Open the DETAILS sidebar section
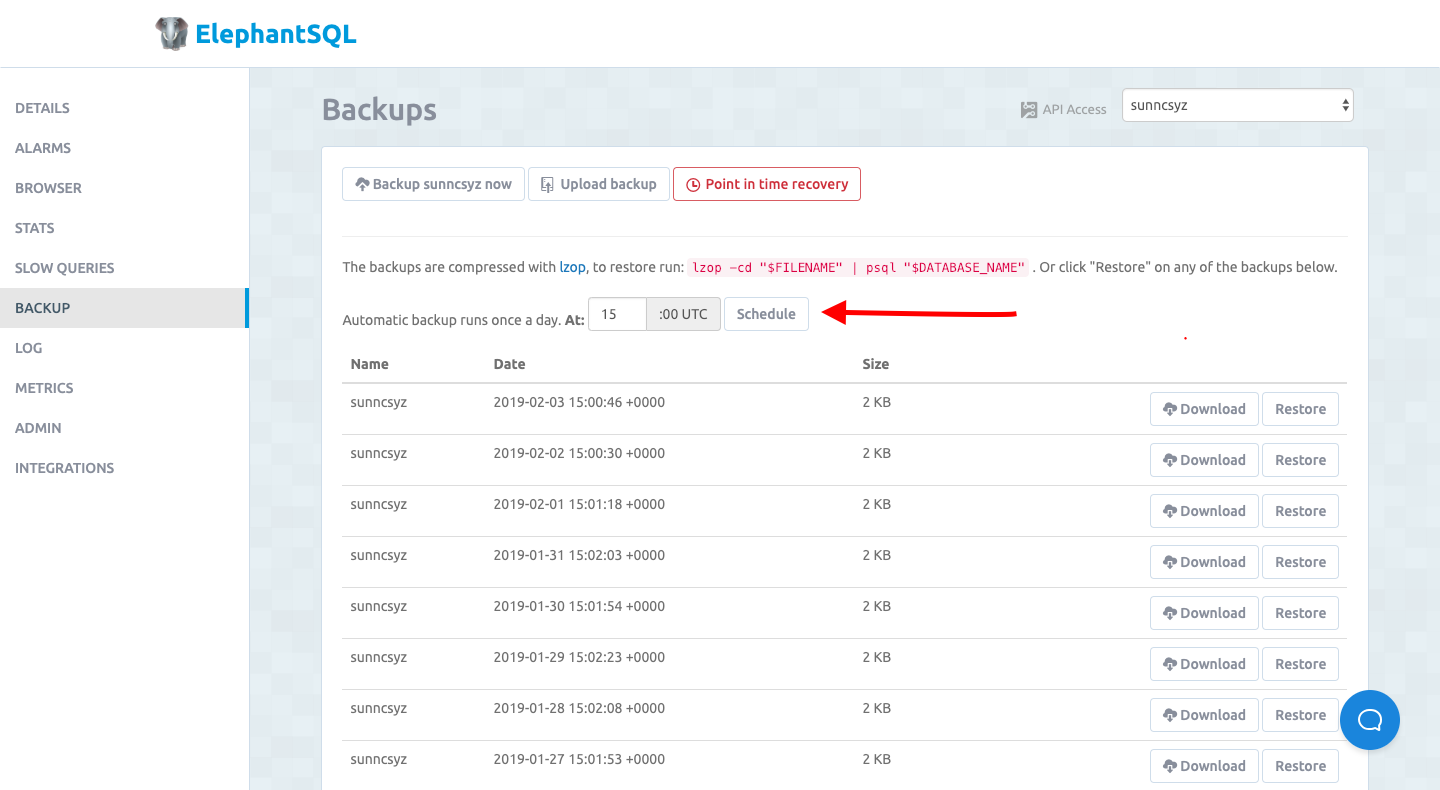Screen dimensions: 1440x790 42,108
